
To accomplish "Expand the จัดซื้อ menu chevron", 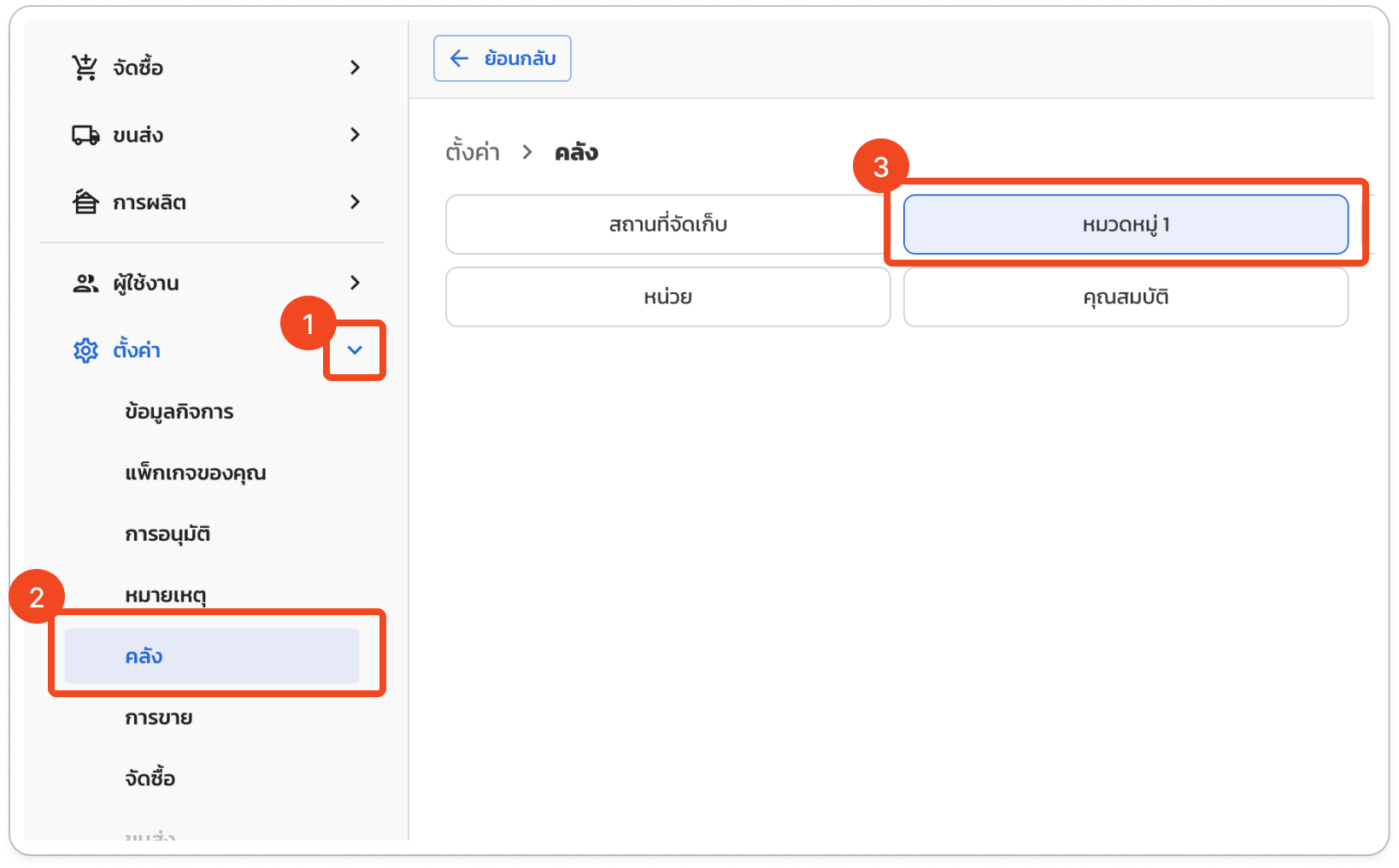I will coord(355,67).
